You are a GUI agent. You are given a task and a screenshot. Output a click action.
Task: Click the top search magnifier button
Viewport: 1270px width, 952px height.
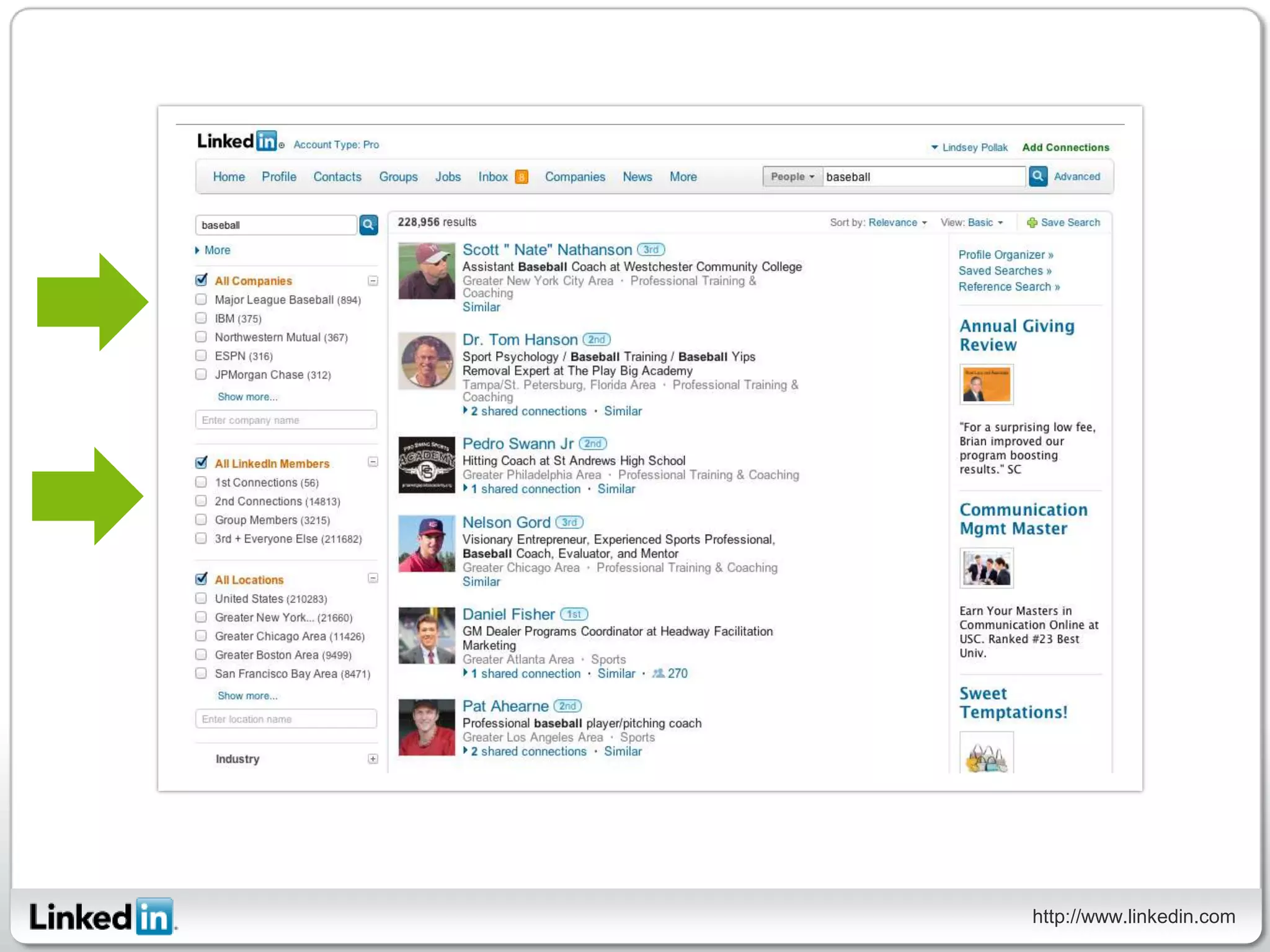1038,177
